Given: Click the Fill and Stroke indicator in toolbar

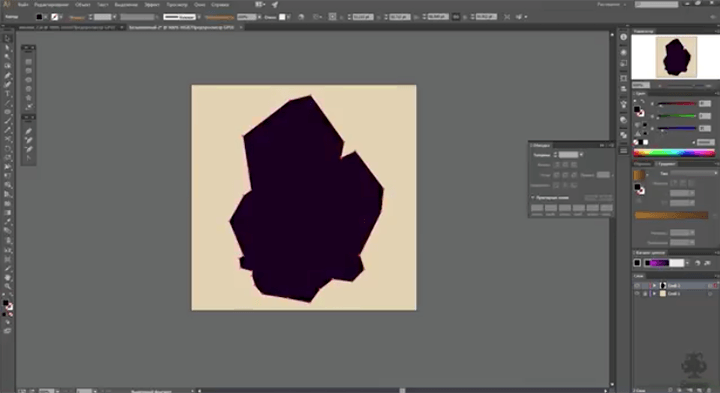Looking at the screenshot, I should pyautogui.click(x=7, y=305).
